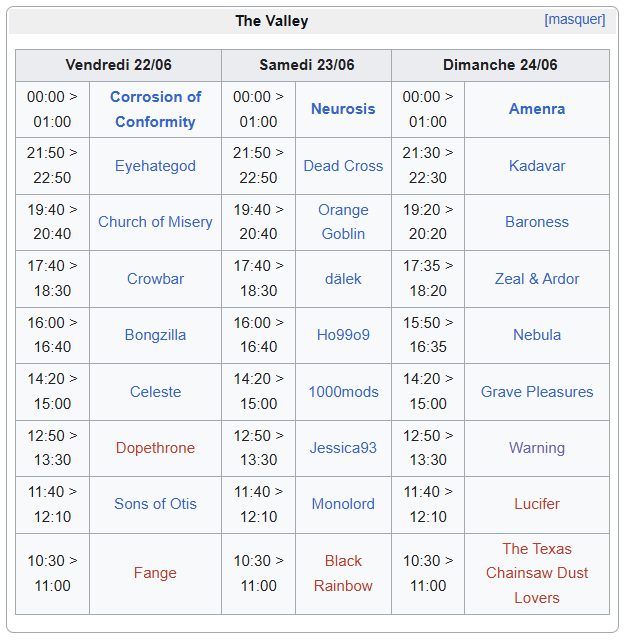Click Friday's 17:40 > 18:30 time cell
Screen dimensions: 627x640
52,279
